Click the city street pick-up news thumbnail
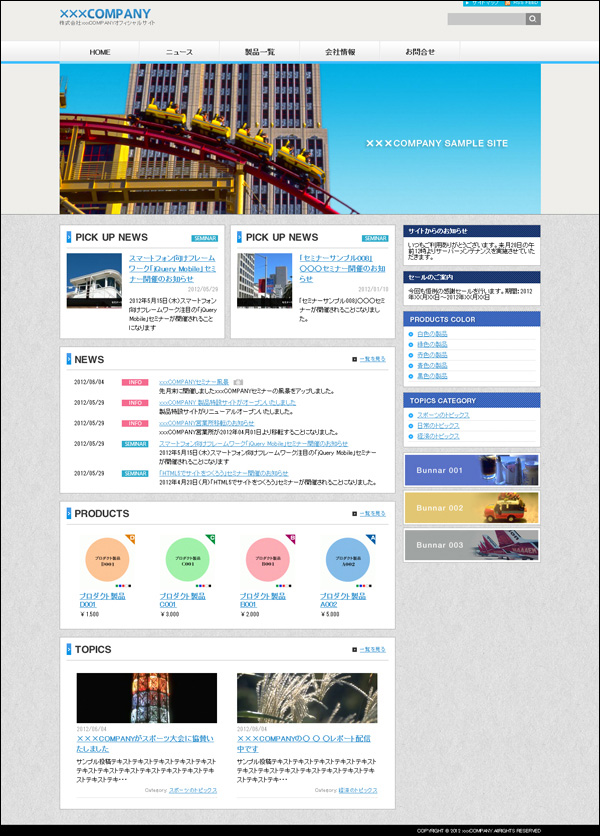The width and height of the screenshot is (600, 836). [x=265, y=280]
